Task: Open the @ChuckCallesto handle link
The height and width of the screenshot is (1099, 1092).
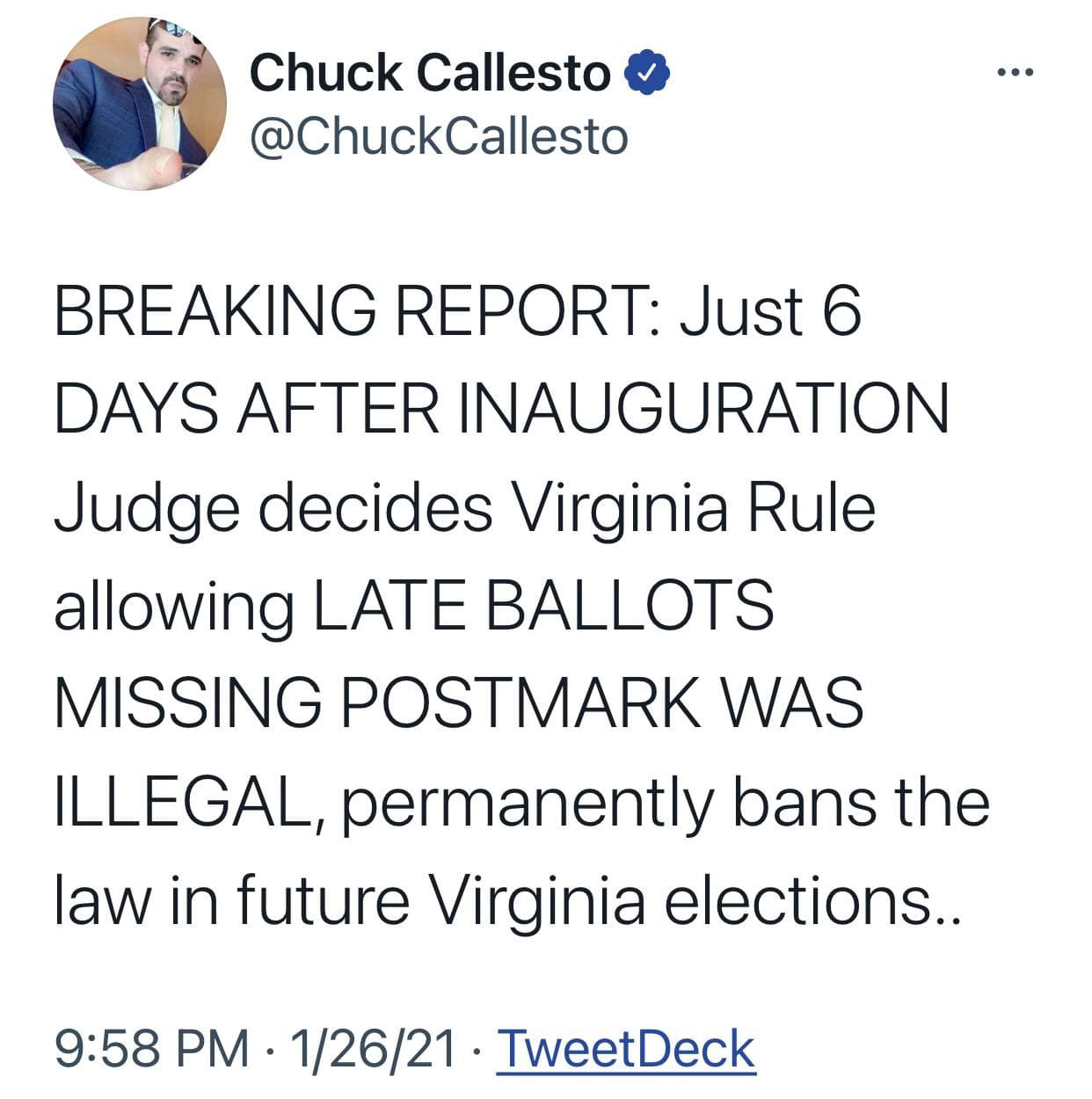Action: [439, 137]
